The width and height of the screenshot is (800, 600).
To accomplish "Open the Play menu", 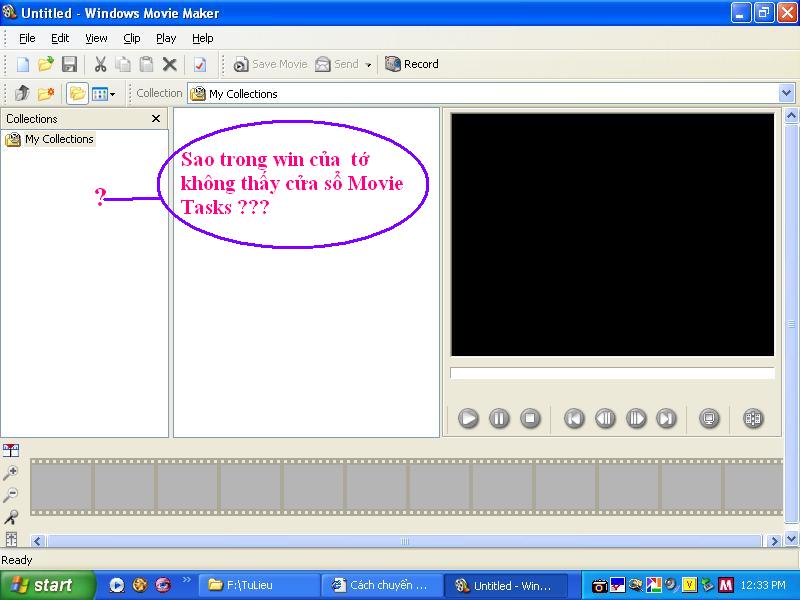I will coord(166,38).
